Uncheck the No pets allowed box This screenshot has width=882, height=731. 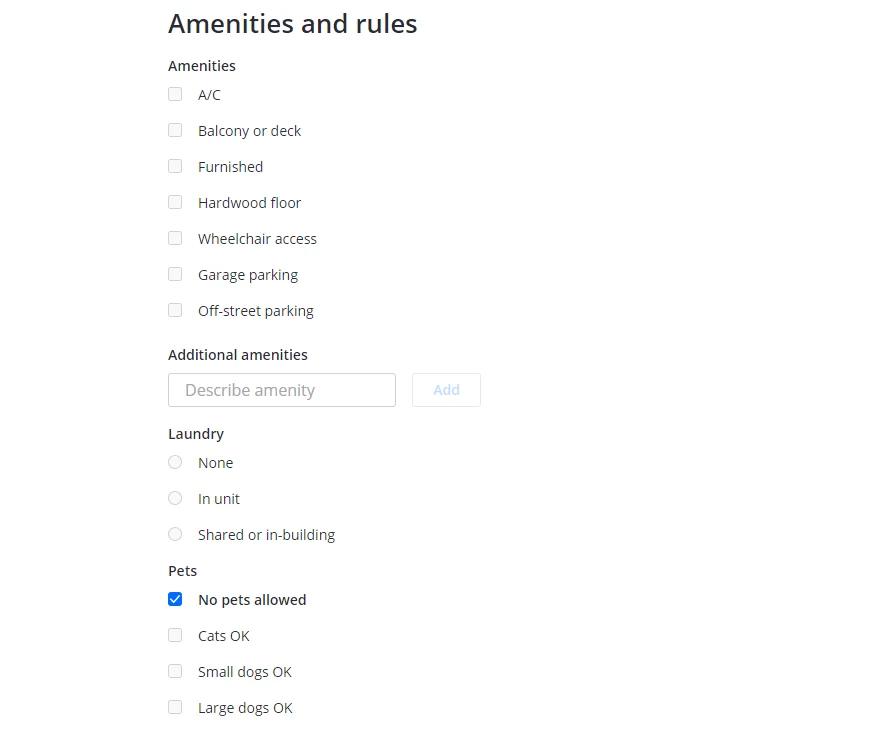click(x=175, y=599)
